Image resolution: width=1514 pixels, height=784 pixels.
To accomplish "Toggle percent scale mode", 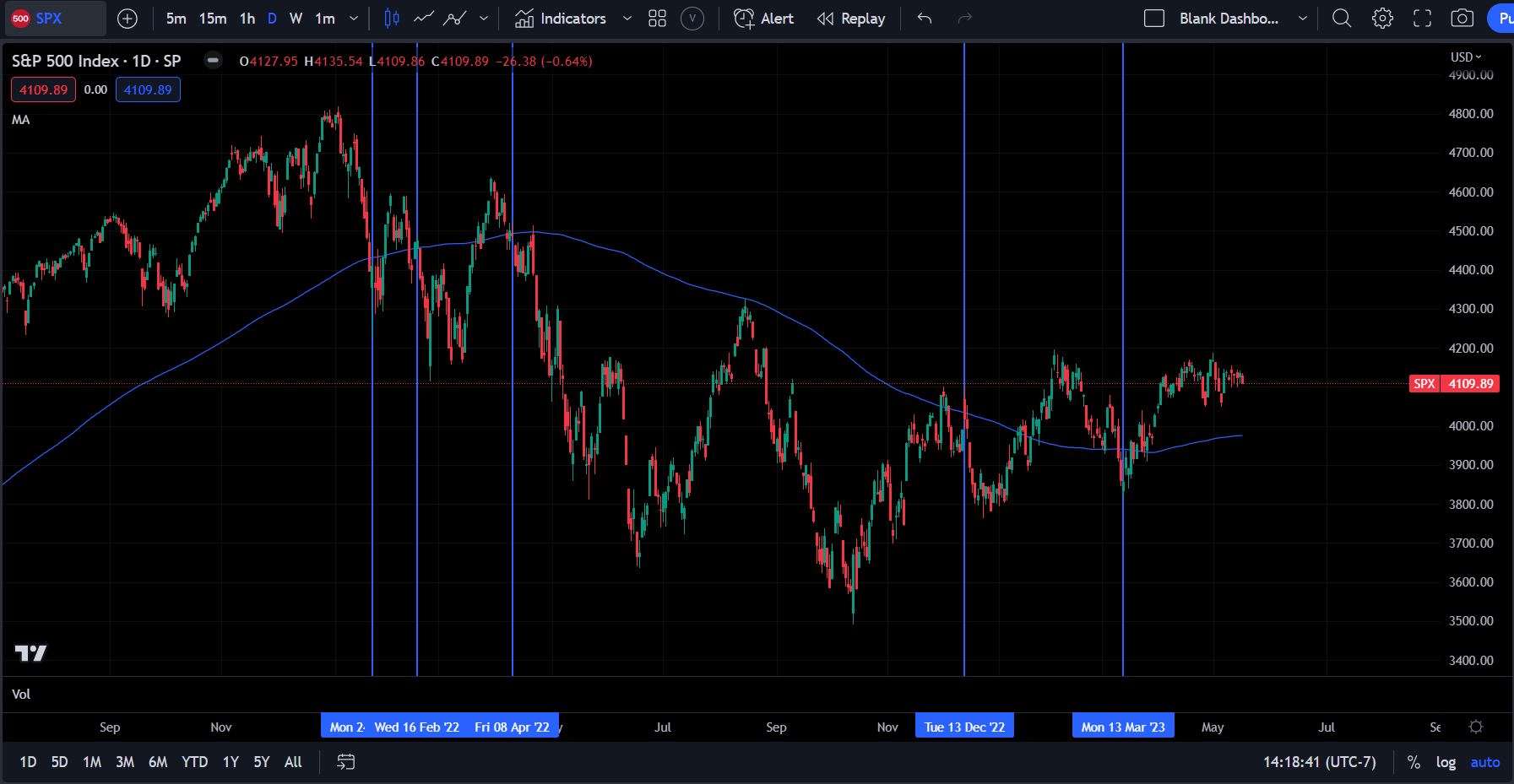I will coord(1414,762).
